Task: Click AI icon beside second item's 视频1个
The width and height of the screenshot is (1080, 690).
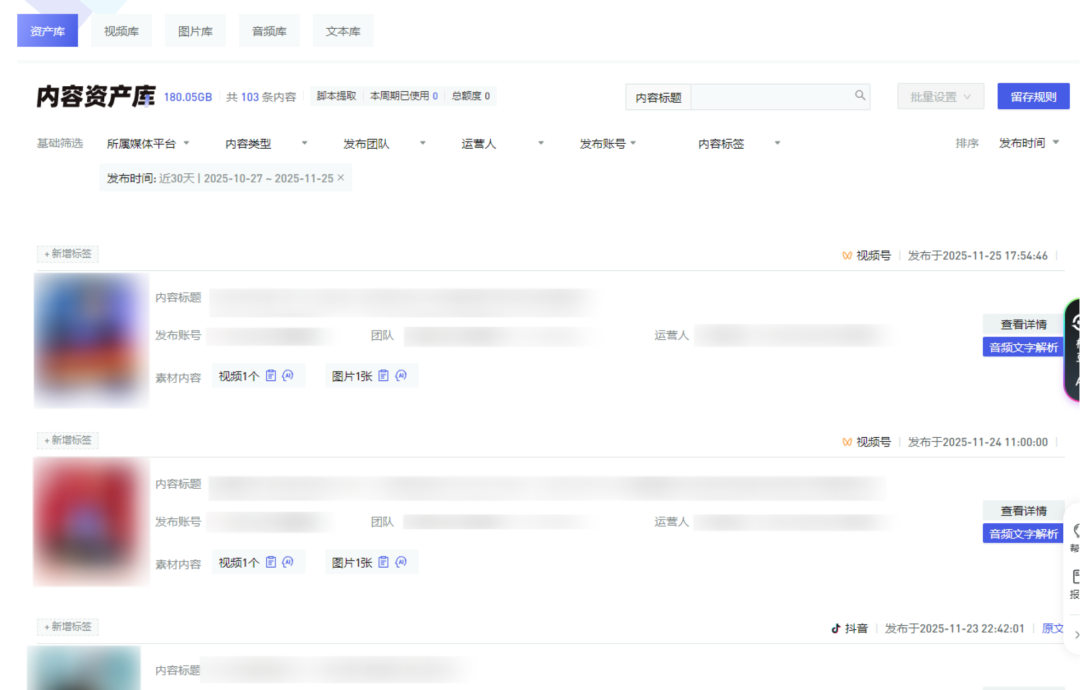Action: pos(288,562)
